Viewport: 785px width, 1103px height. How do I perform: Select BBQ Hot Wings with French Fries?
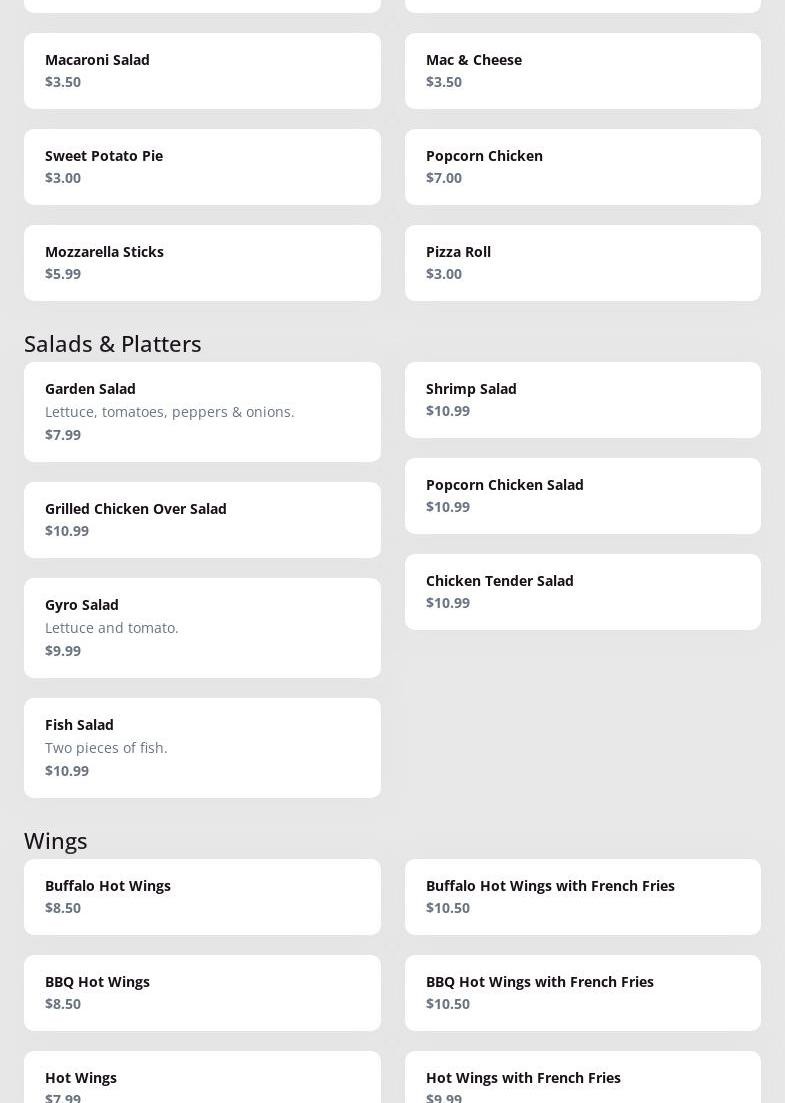(582, 993)
